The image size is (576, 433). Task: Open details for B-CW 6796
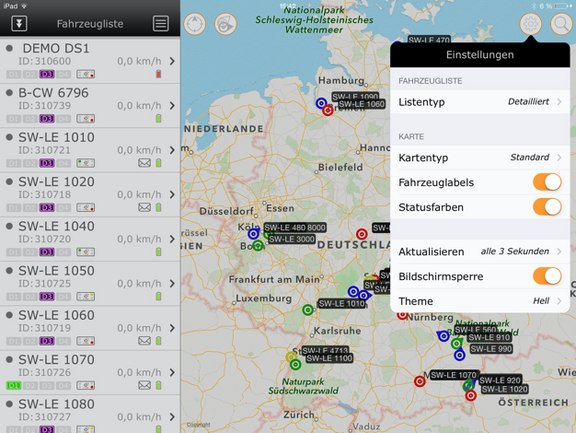tap(90, 106)
